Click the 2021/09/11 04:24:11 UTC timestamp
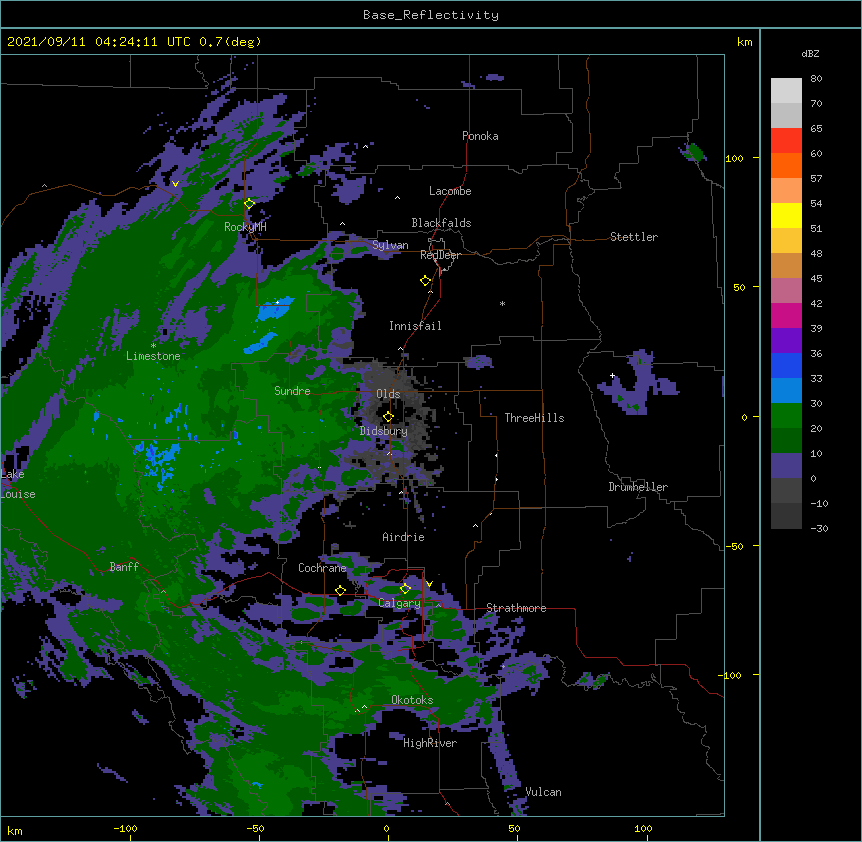 pos(99,42)
